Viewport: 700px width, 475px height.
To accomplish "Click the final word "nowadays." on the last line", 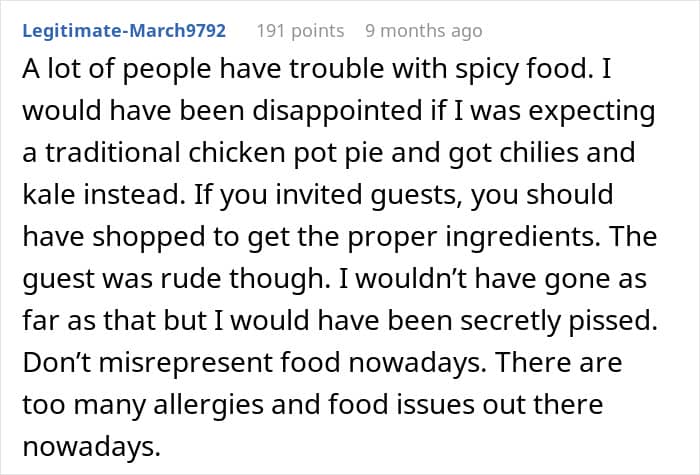I will 92,447.
